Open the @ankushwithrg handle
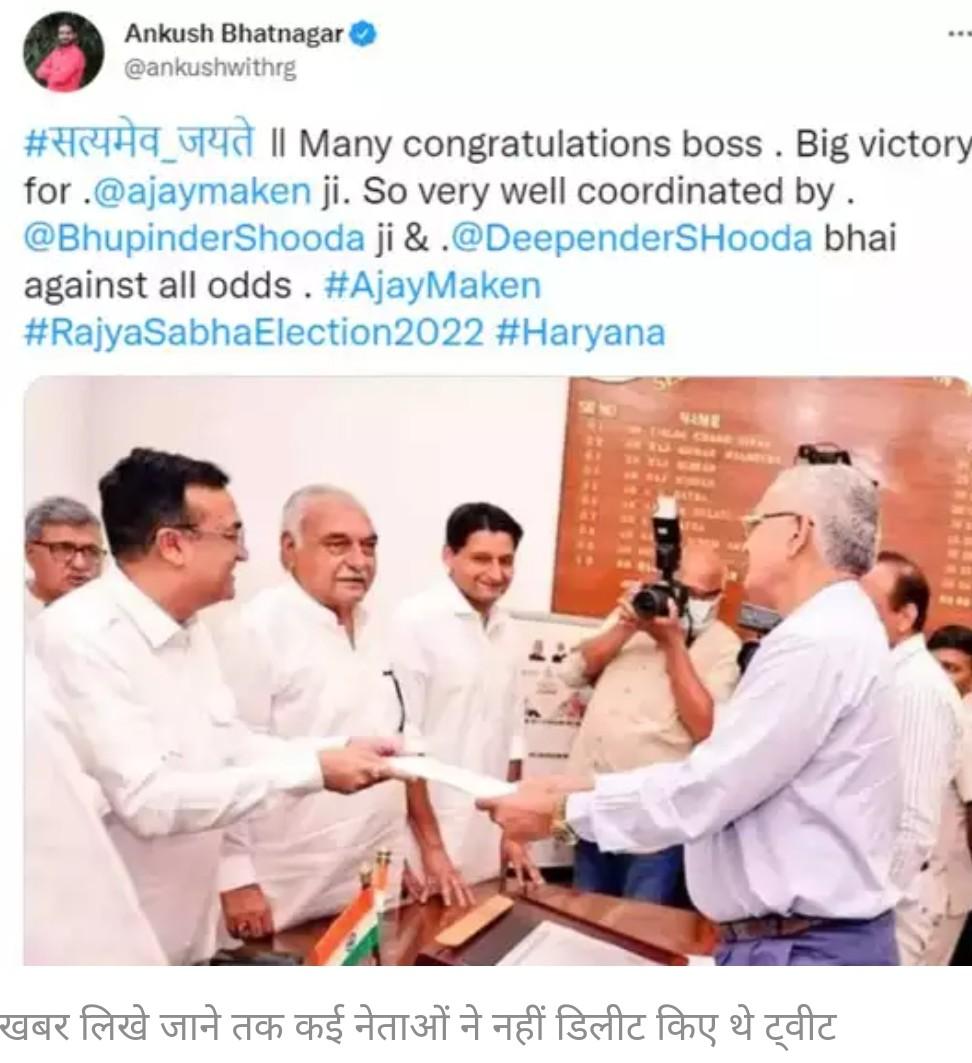This screenshot has width=972, height=1063. 210,68
